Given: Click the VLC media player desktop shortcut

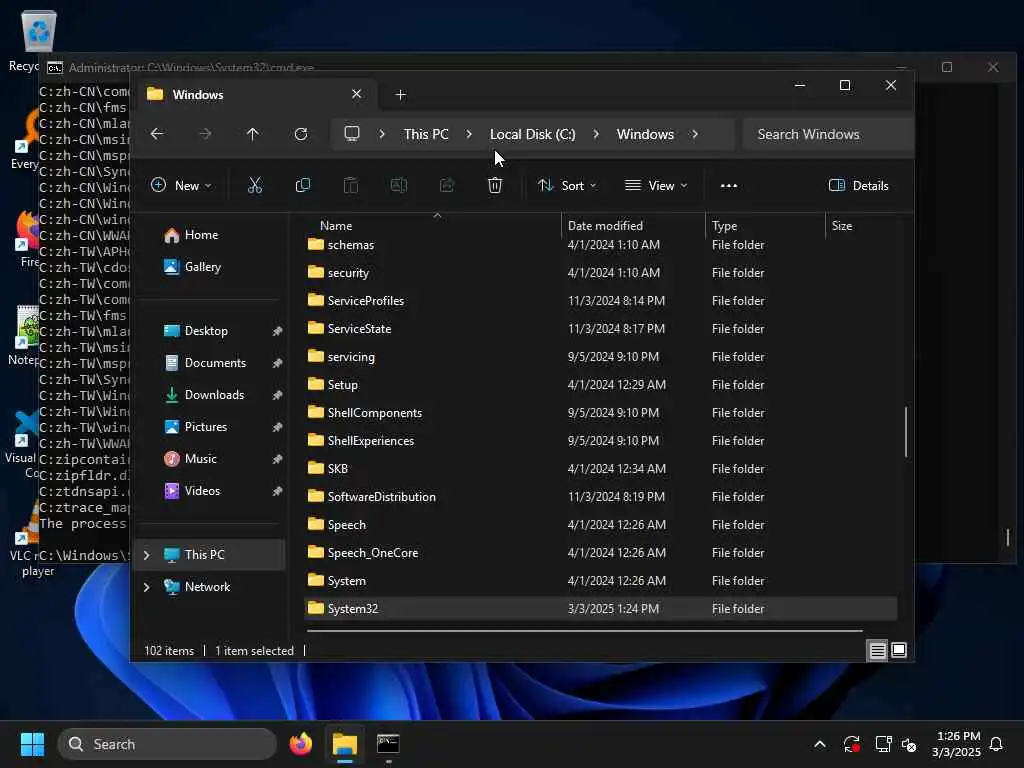Looking at the screenshot, I should 25,539.
